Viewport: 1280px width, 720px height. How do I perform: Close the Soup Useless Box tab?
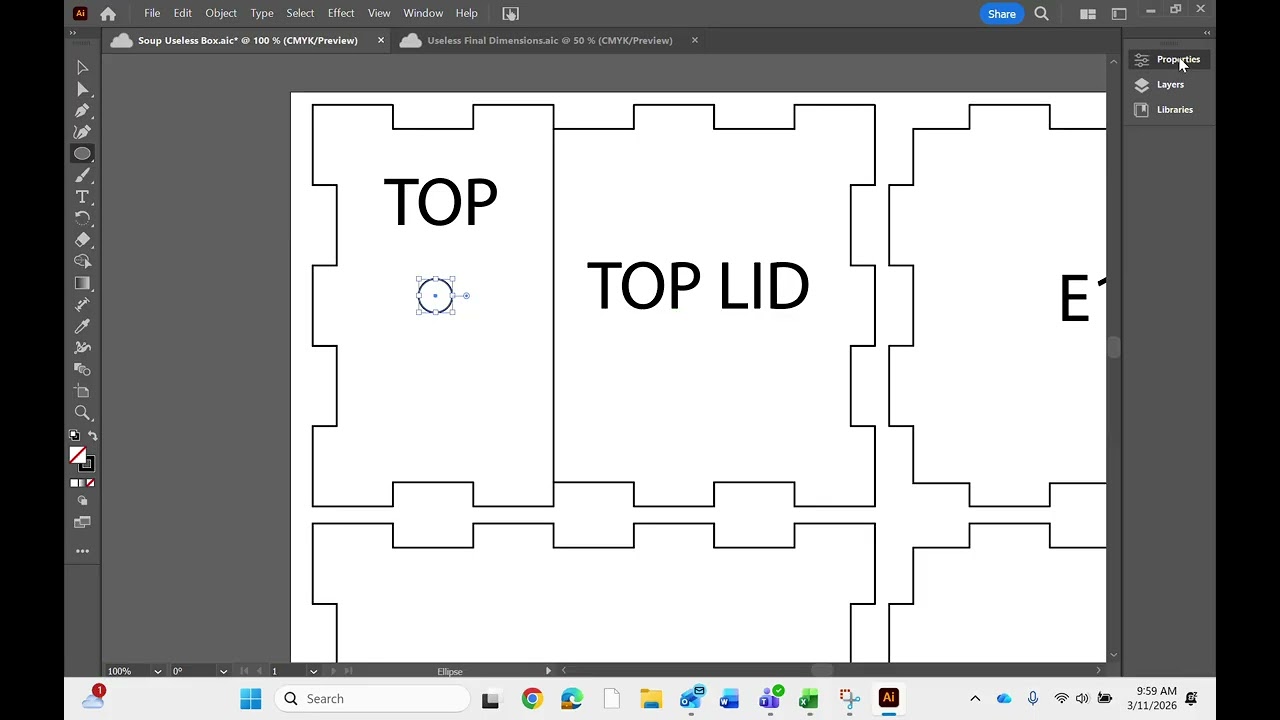point(381,41)
